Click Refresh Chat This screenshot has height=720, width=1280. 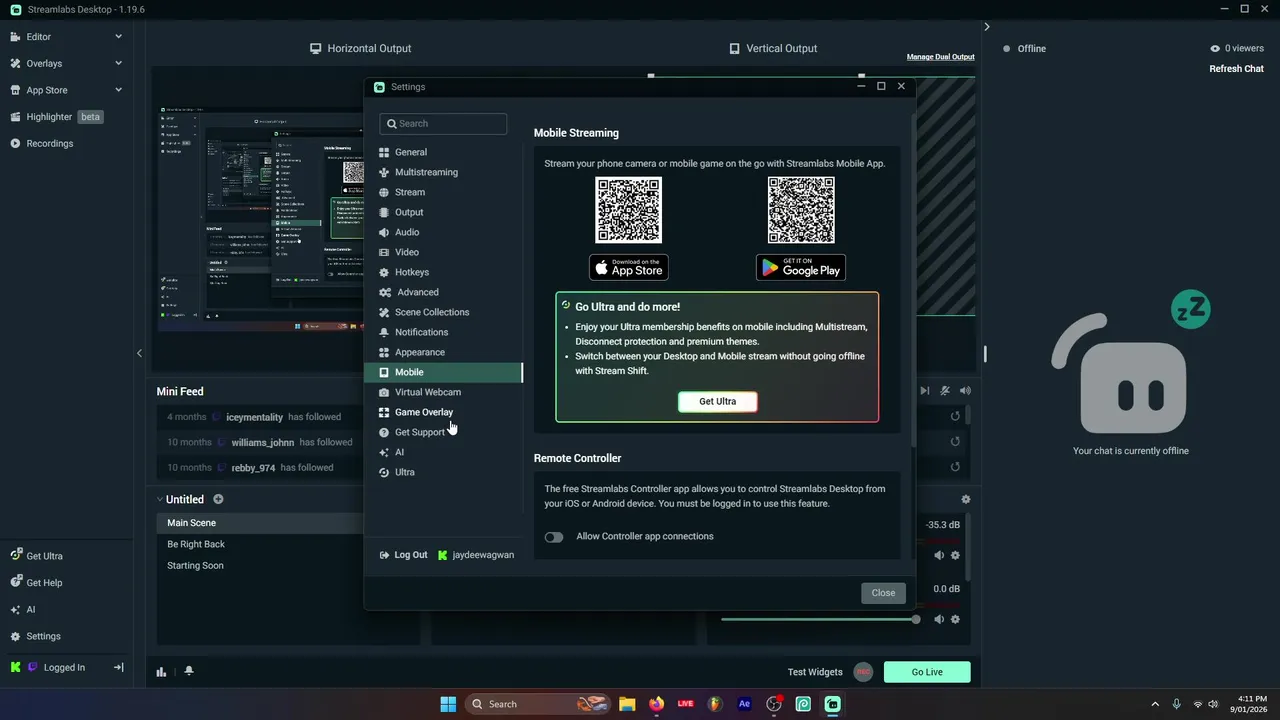(x=1236, y=69)
